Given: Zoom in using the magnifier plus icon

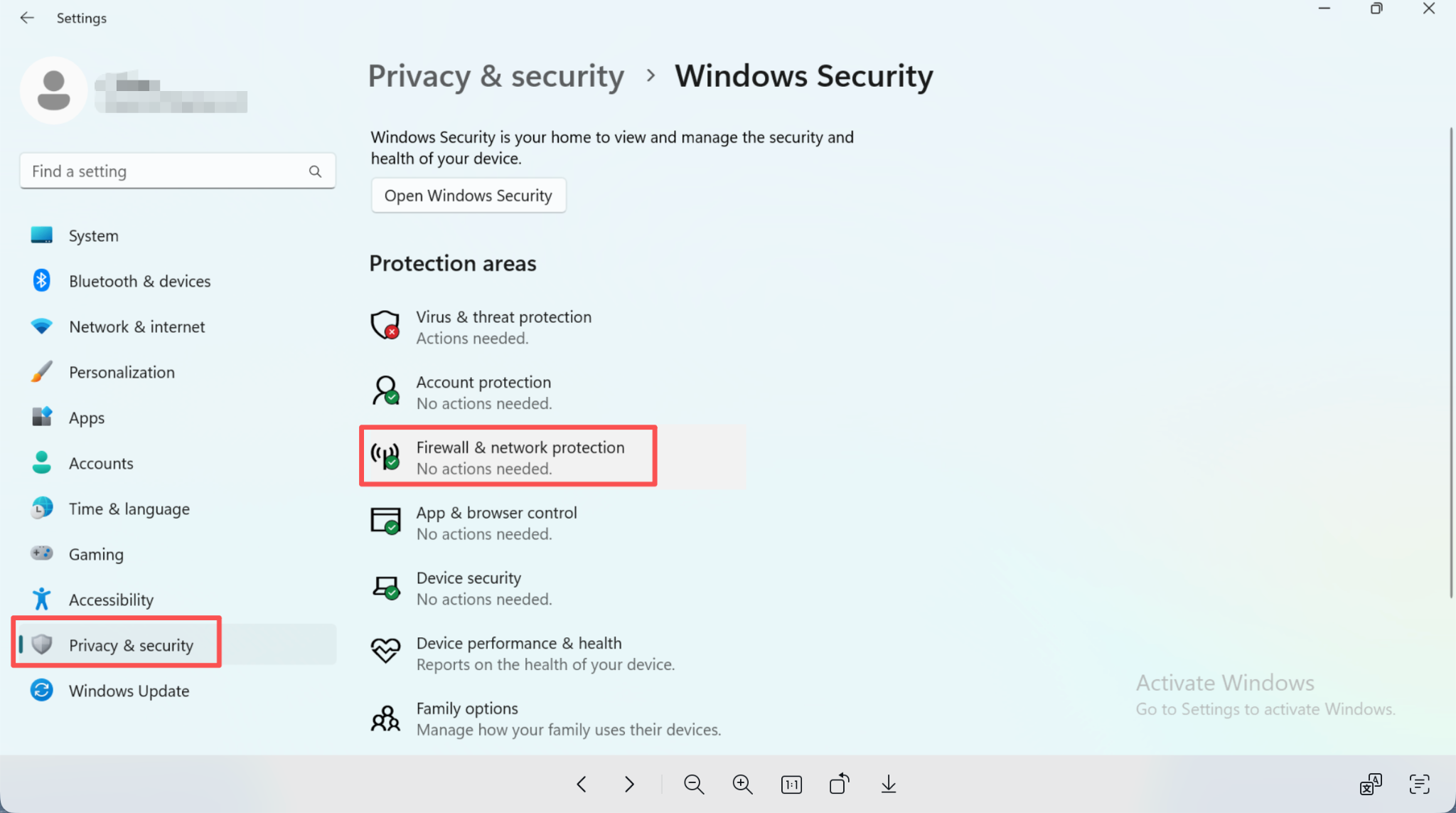Looking at the screenshot, I should click(742, 784).
